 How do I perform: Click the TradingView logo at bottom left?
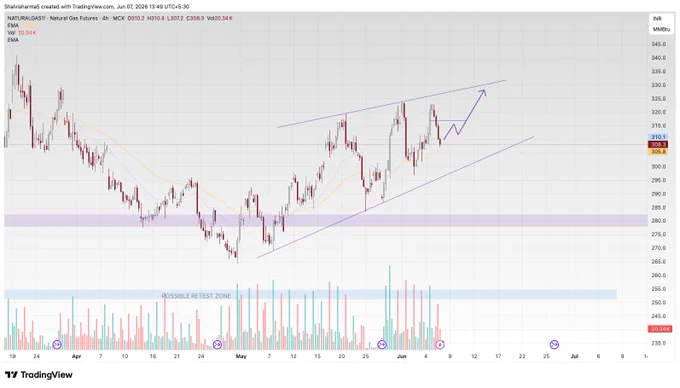(x=39, y=375)
